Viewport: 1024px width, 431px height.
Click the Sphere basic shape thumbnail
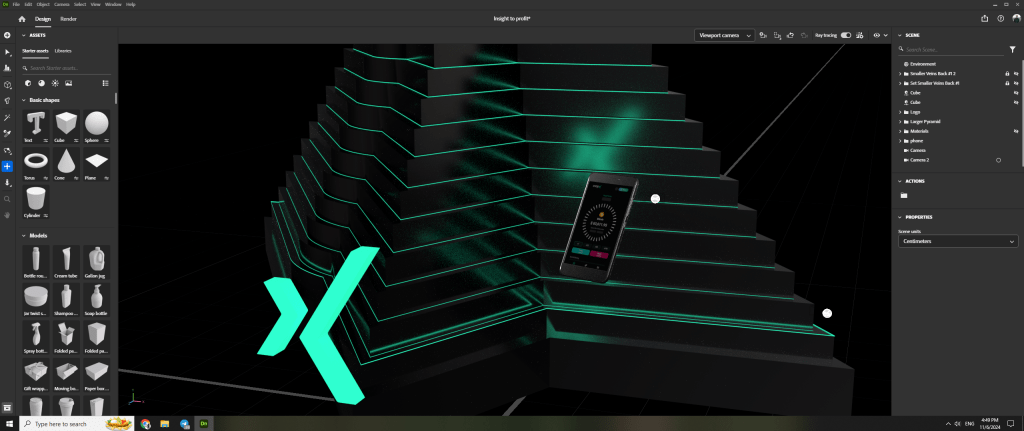click(x=97, y=126)
